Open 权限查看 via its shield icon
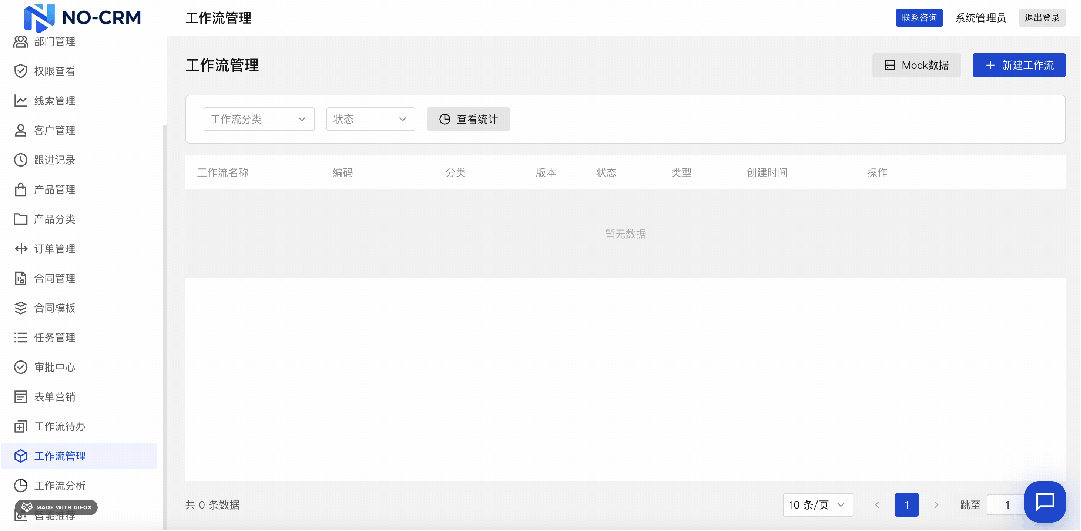Screen dimensions: 1081x531 pos(21,71)
